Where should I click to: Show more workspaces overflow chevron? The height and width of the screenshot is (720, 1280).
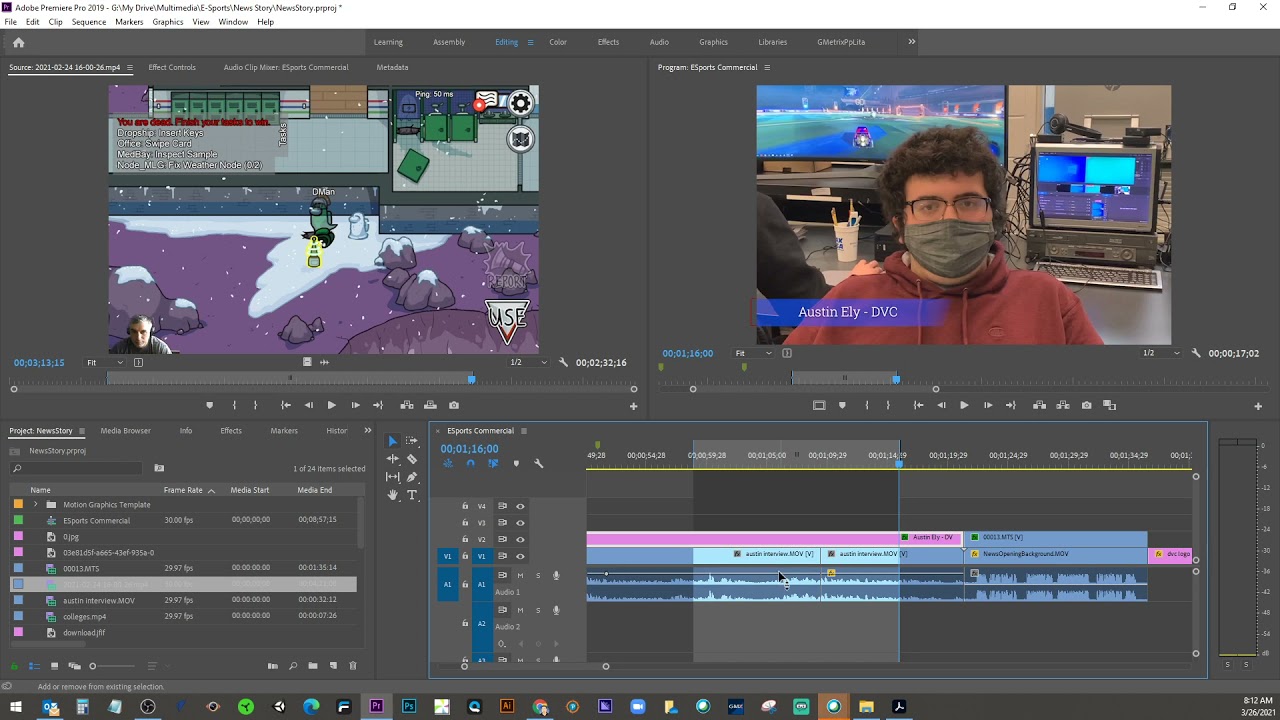point(911,42)
